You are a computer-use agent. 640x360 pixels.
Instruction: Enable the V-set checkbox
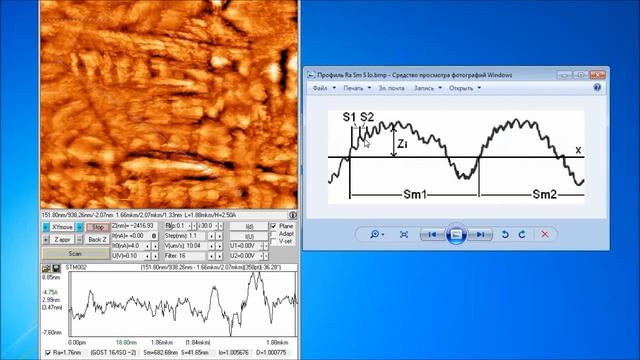click(273, 241)
